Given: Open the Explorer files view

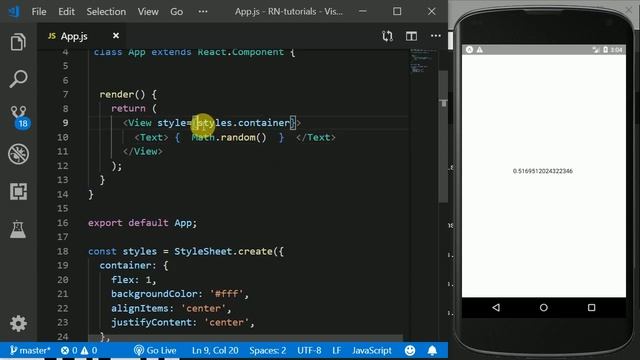Looking at the screenshot, I should [x=18, y=42].
